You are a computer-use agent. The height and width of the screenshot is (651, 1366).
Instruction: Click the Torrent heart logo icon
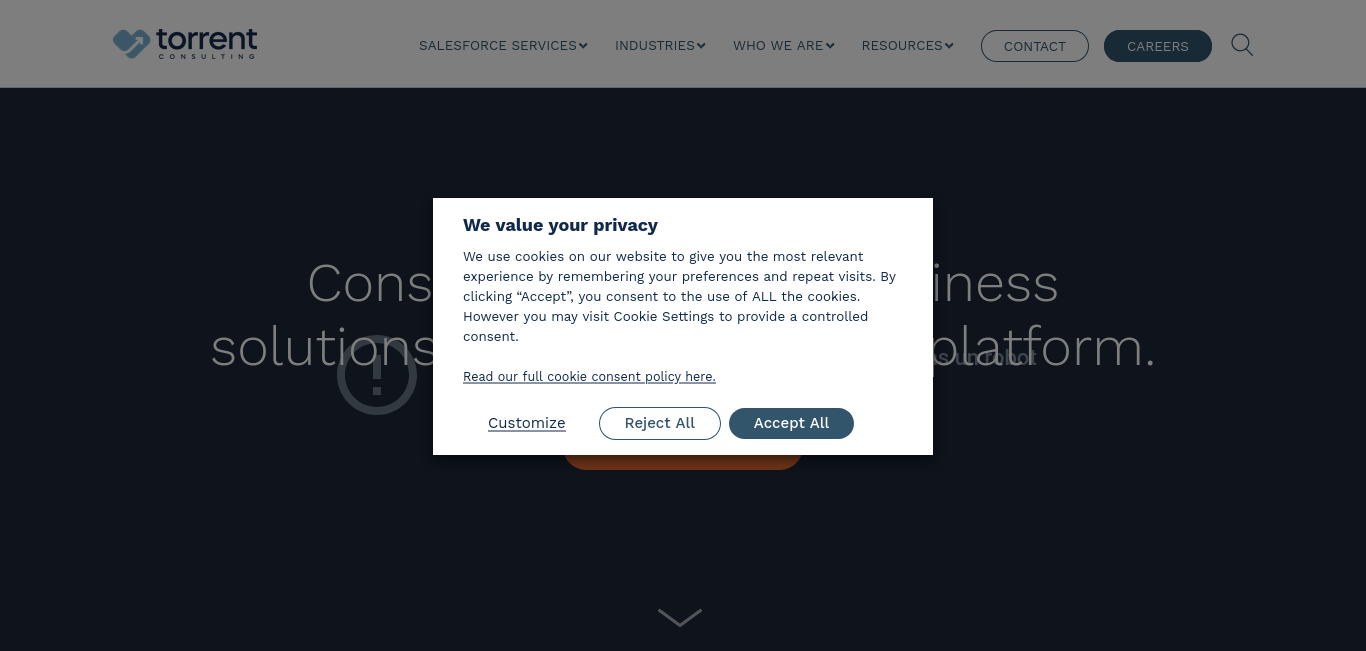point(131,44)
